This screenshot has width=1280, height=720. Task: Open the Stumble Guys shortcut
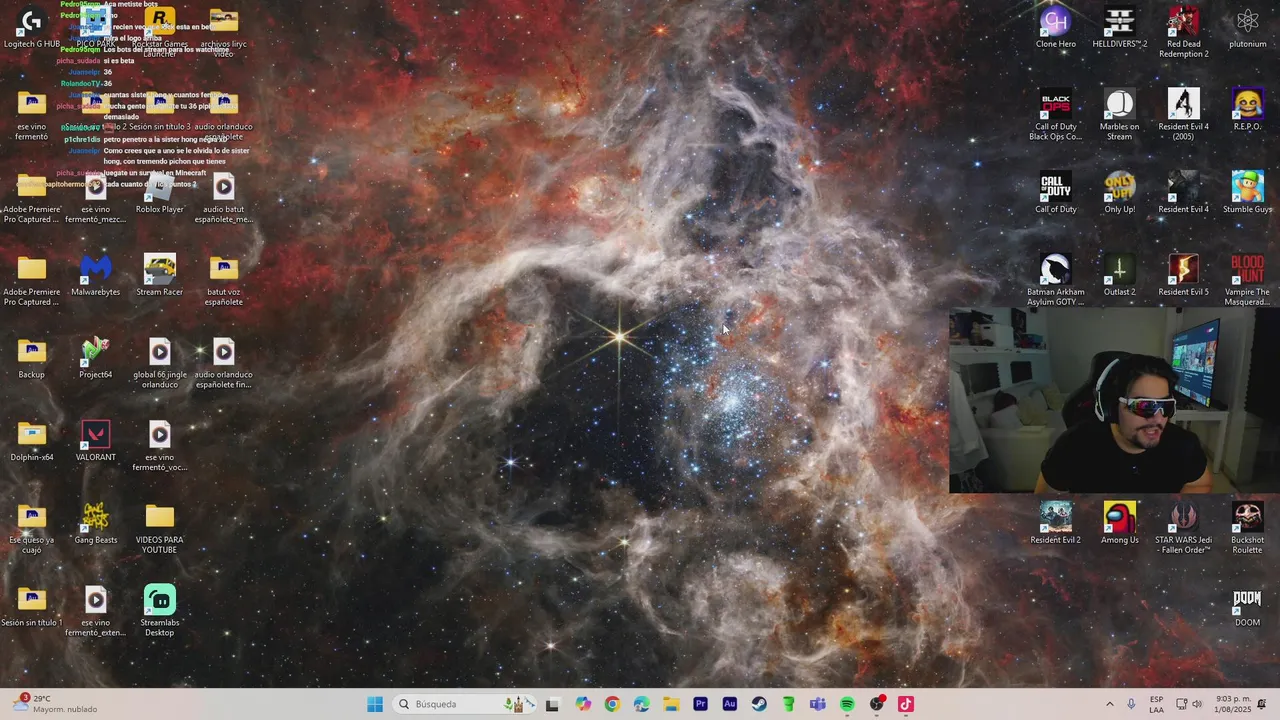coord(1248,194)
